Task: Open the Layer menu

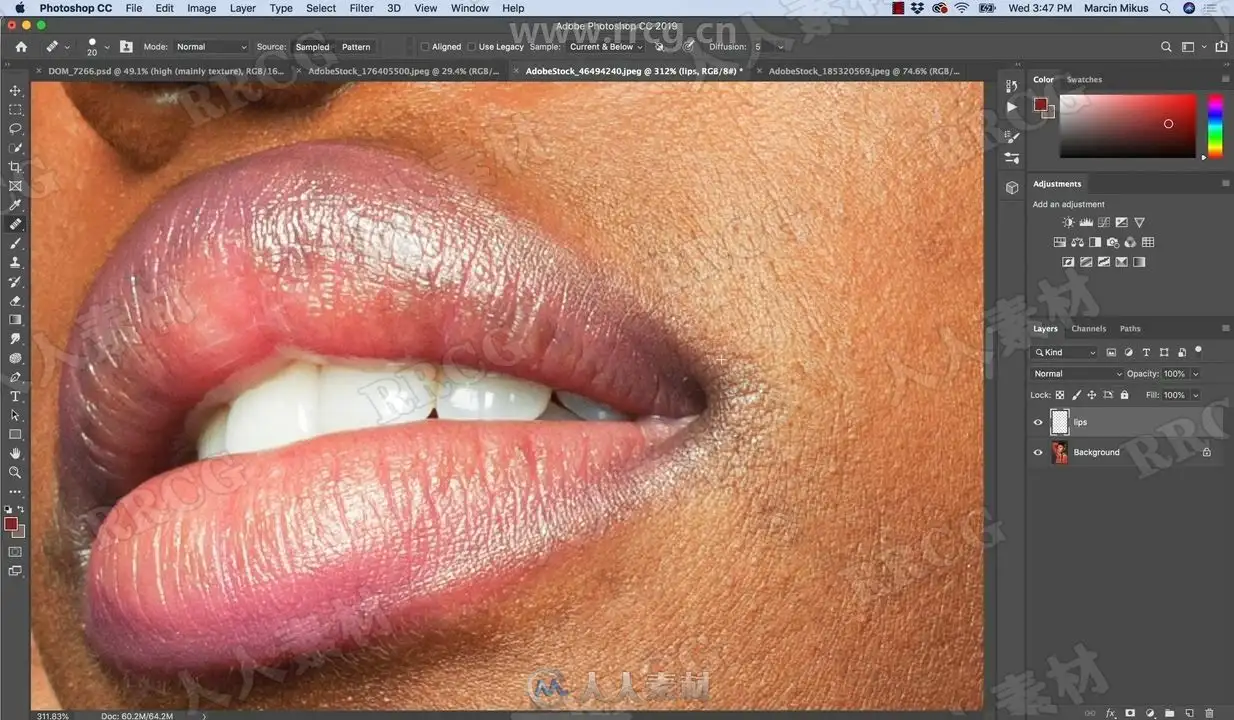Action: click(x=243, y=8)
